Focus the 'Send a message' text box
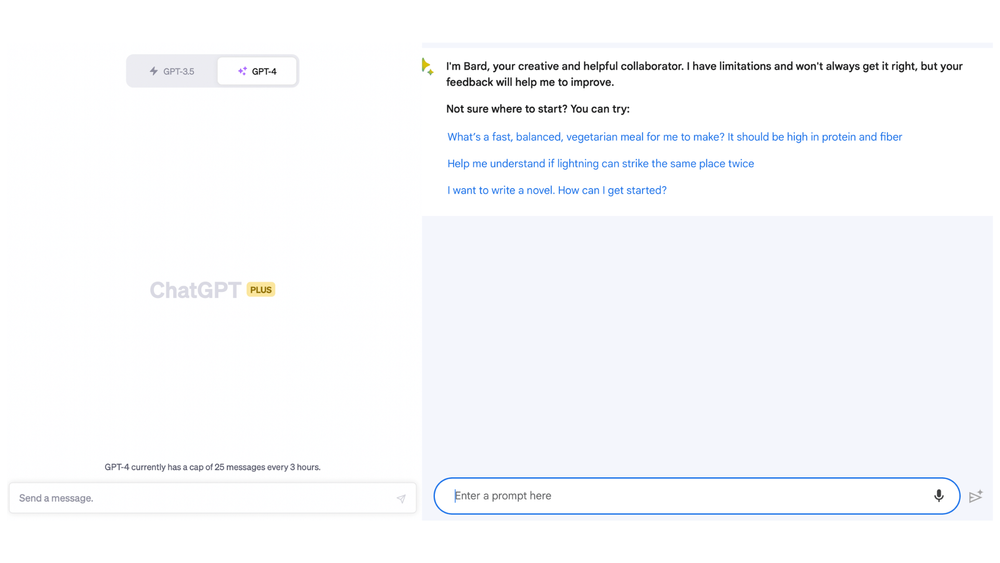1000x563 pixels. coord(200,498)
